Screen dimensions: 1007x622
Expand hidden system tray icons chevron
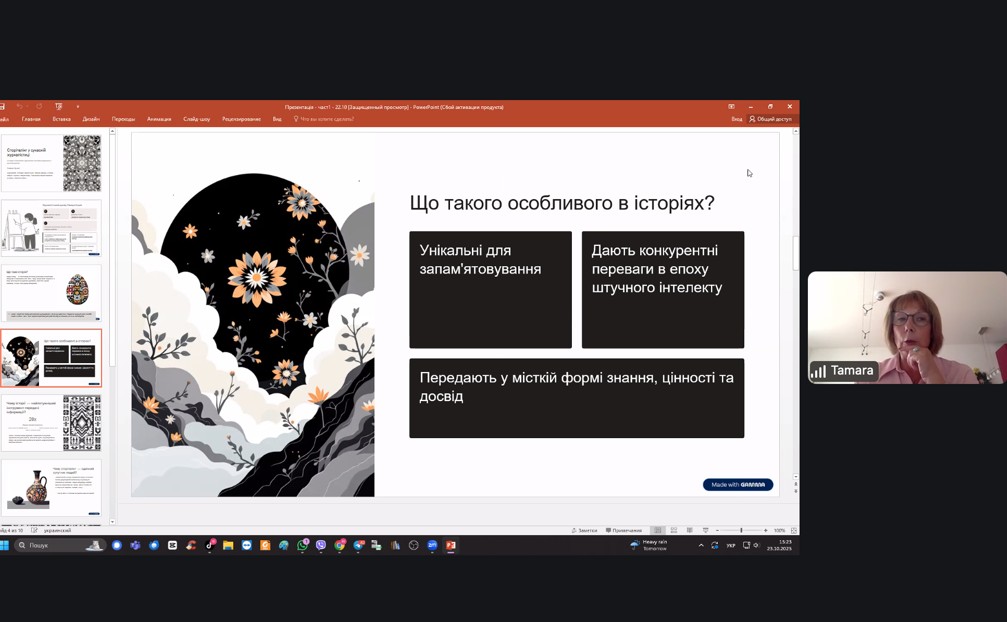[x=700, y=546]
